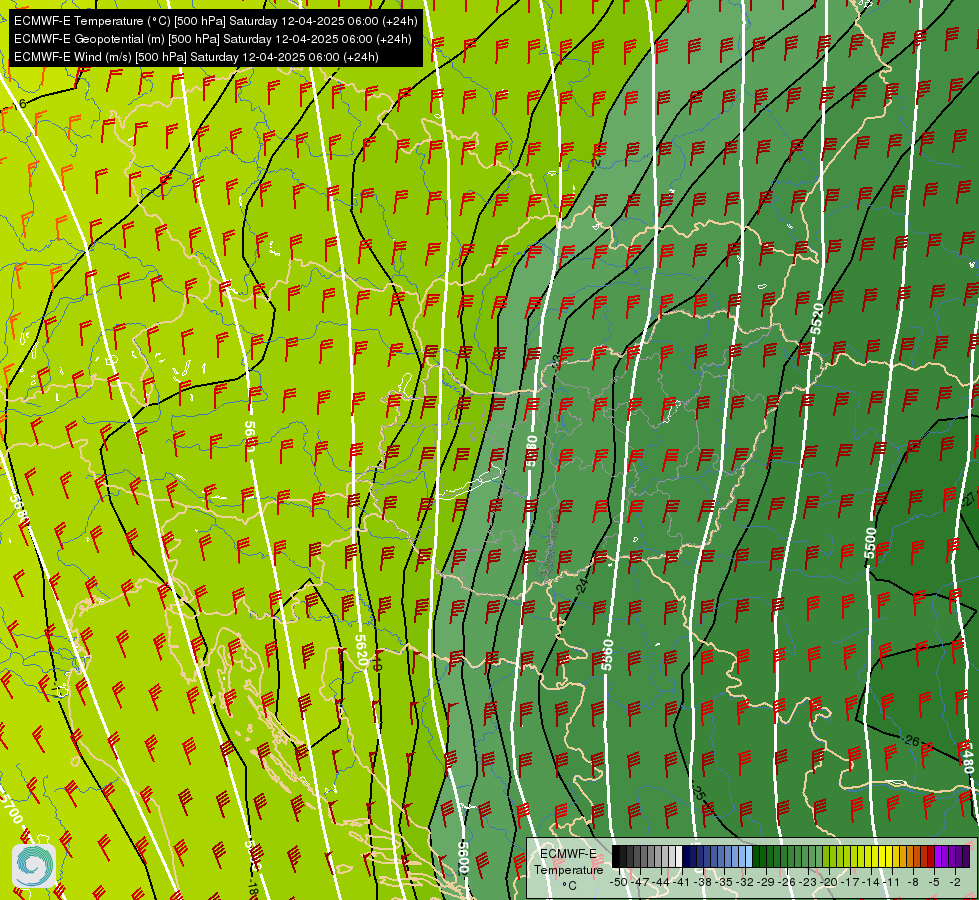979x900 pixels.
Task: Click the Wind (m/s) 500 hPa title line
Action: 196,57
